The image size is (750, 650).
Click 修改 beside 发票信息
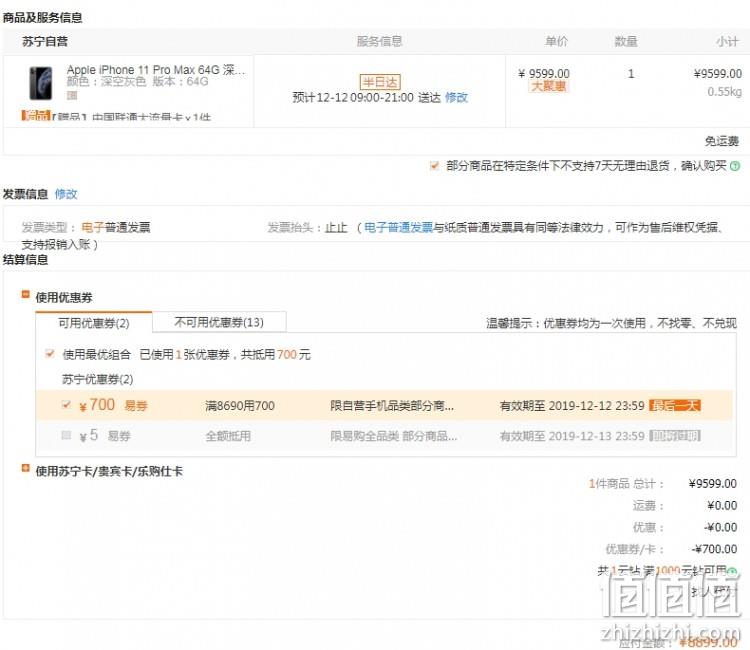point(66,194)
